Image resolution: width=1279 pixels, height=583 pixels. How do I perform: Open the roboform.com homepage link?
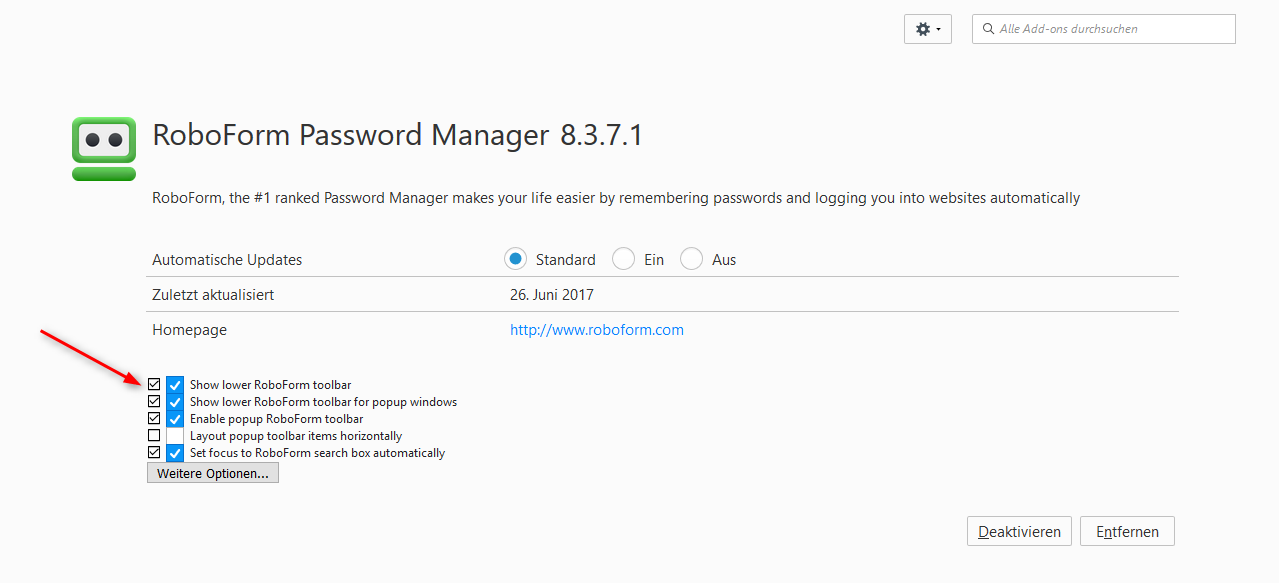[x=597, y=330]
